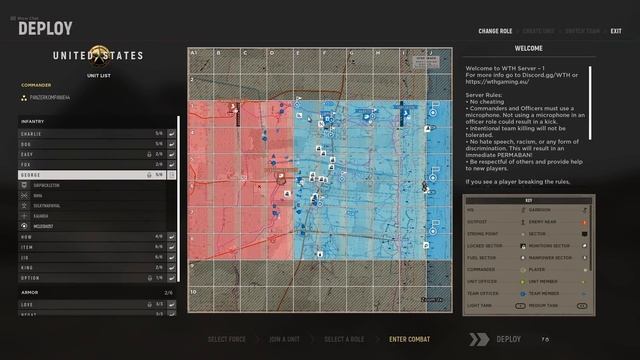Image resolution: width=640 pixels, height=360 pixels.
Task: Select the dimmed Switch Team option
Action: click(582, 31)
